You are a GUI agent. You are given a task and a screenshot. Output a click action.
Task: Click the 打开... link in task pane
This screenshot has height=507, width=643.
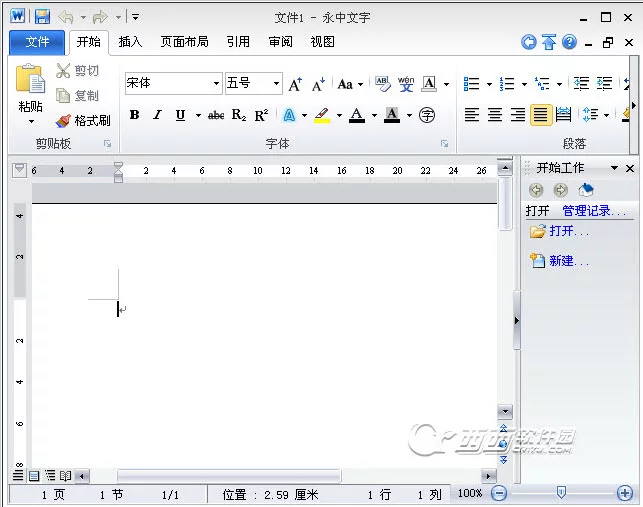pyautogui.click(x=569, y=231)
